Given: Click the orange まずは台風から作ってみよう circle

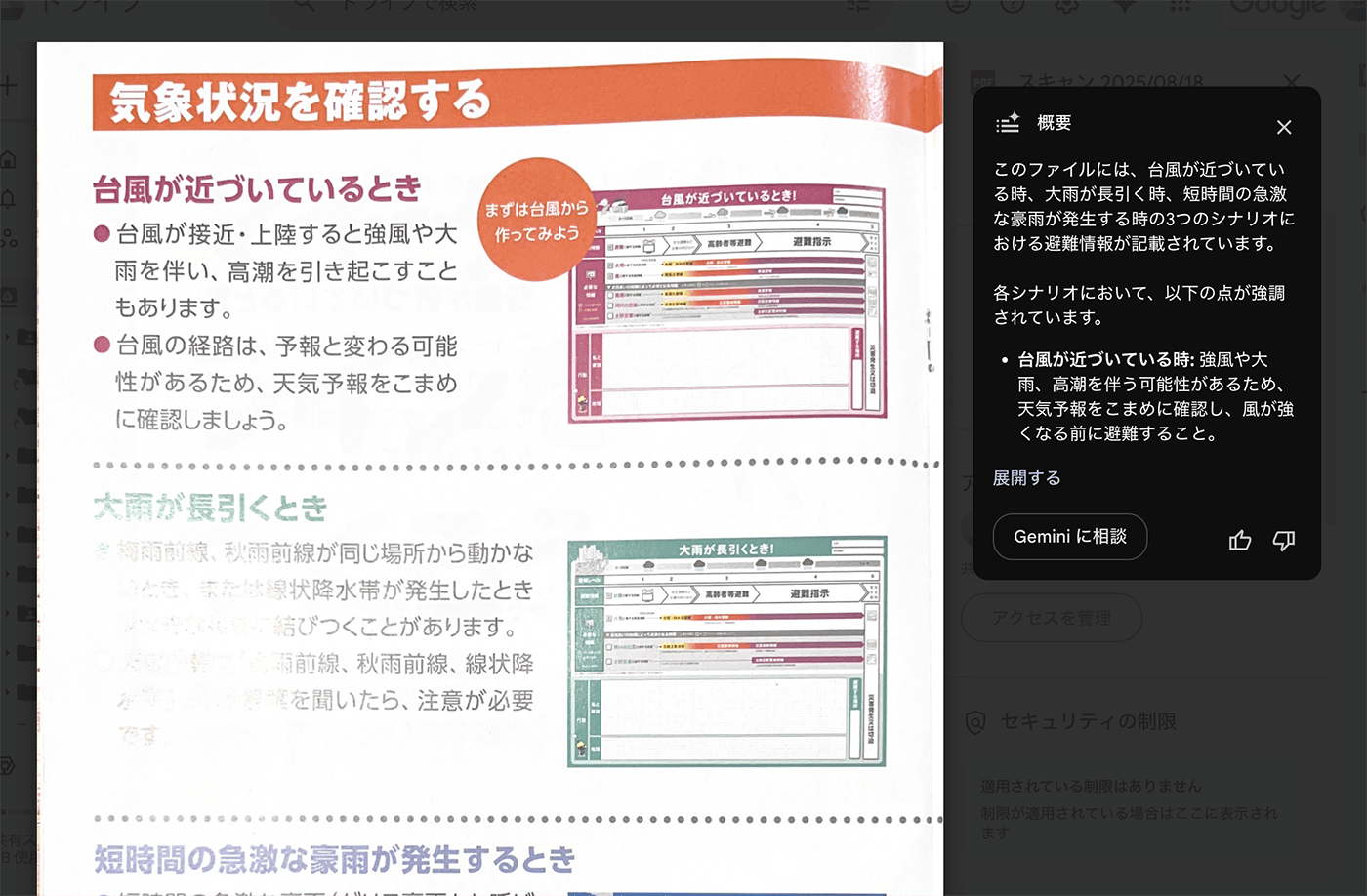Looking at the screenshot, I should (536, 221).
